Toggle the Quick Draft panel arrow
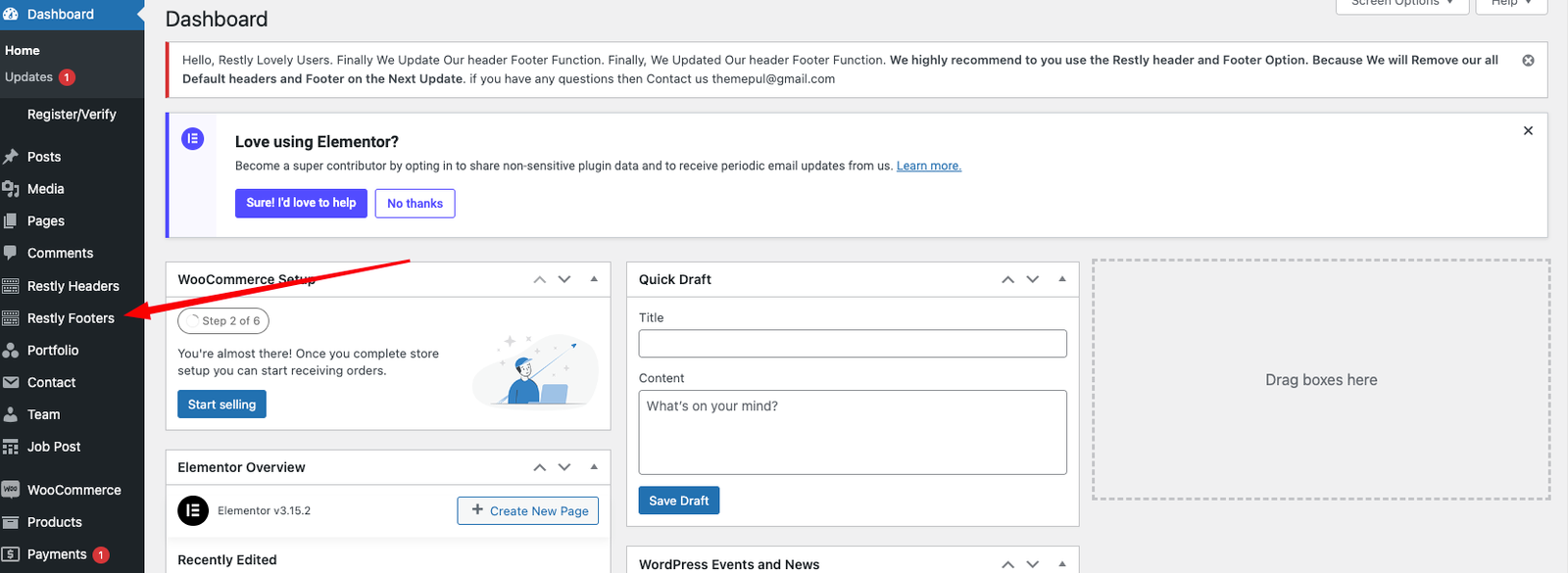1568x573 pixels. [x=1062, y=279]
